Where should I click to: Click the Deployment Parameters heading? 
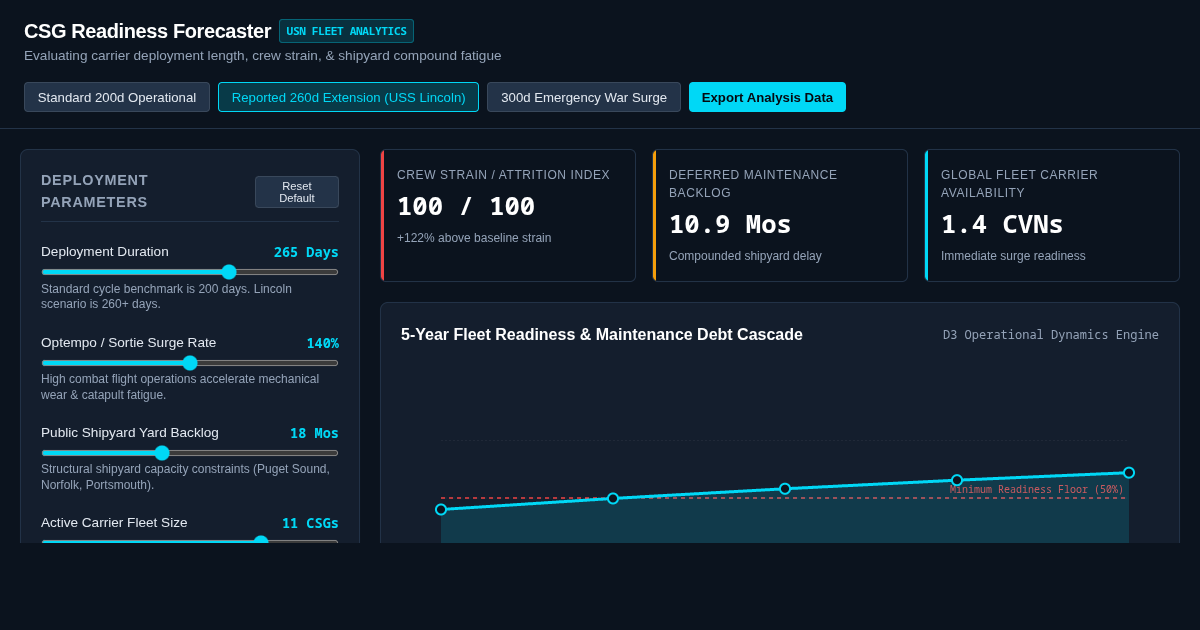(94, 191)
